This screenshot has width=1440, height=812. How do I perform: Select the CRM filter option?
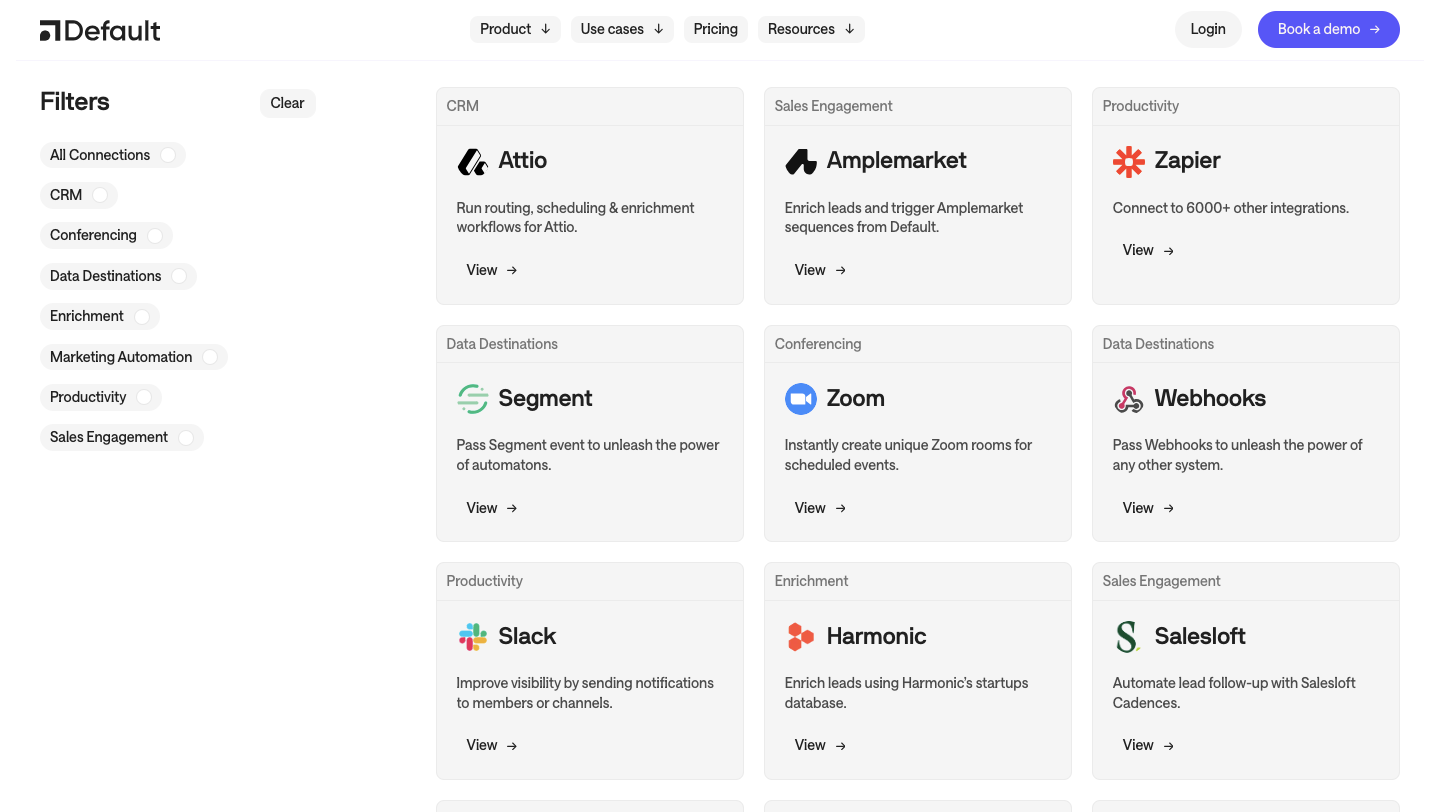(79, 195)
